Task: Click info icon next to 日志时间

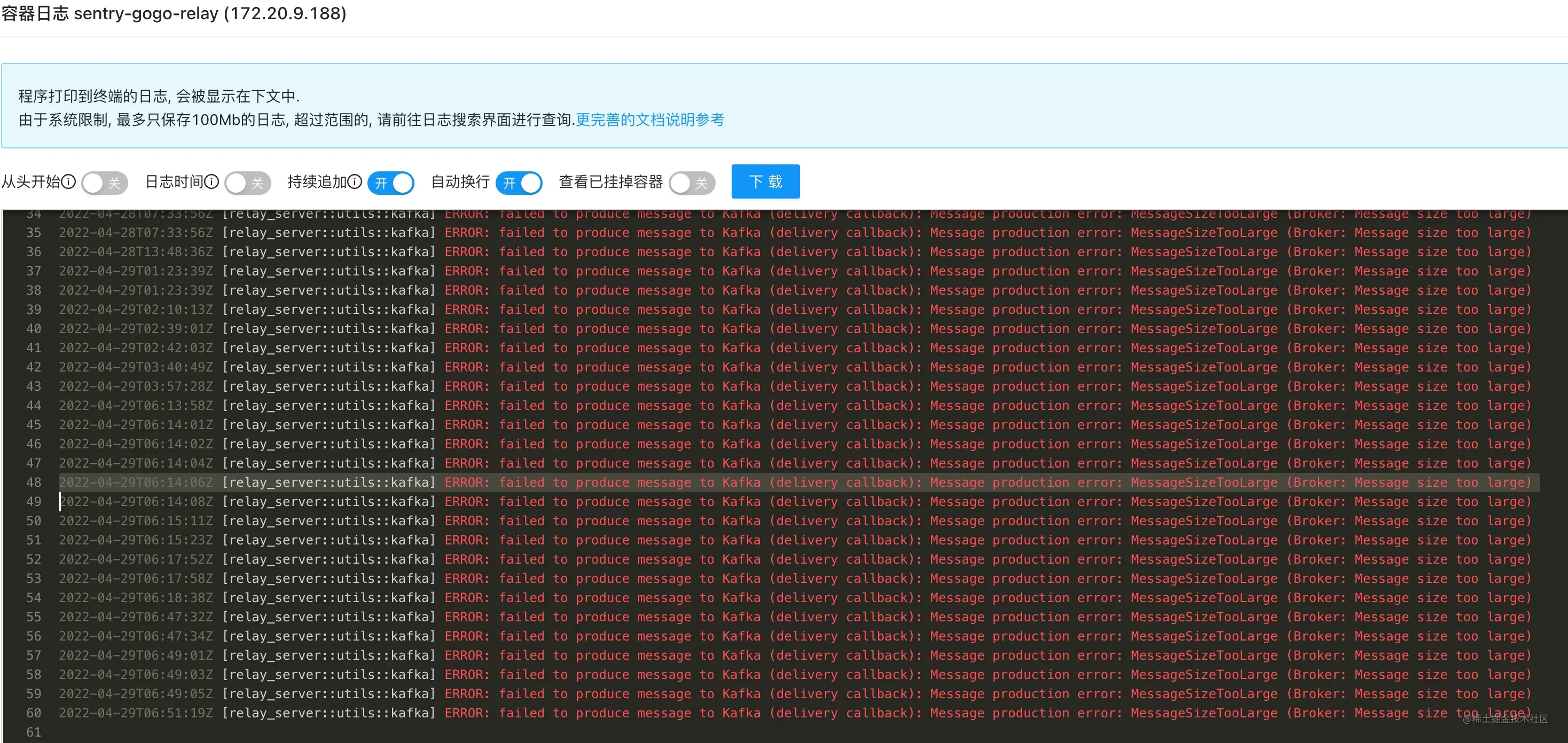Action: (212, 181)
